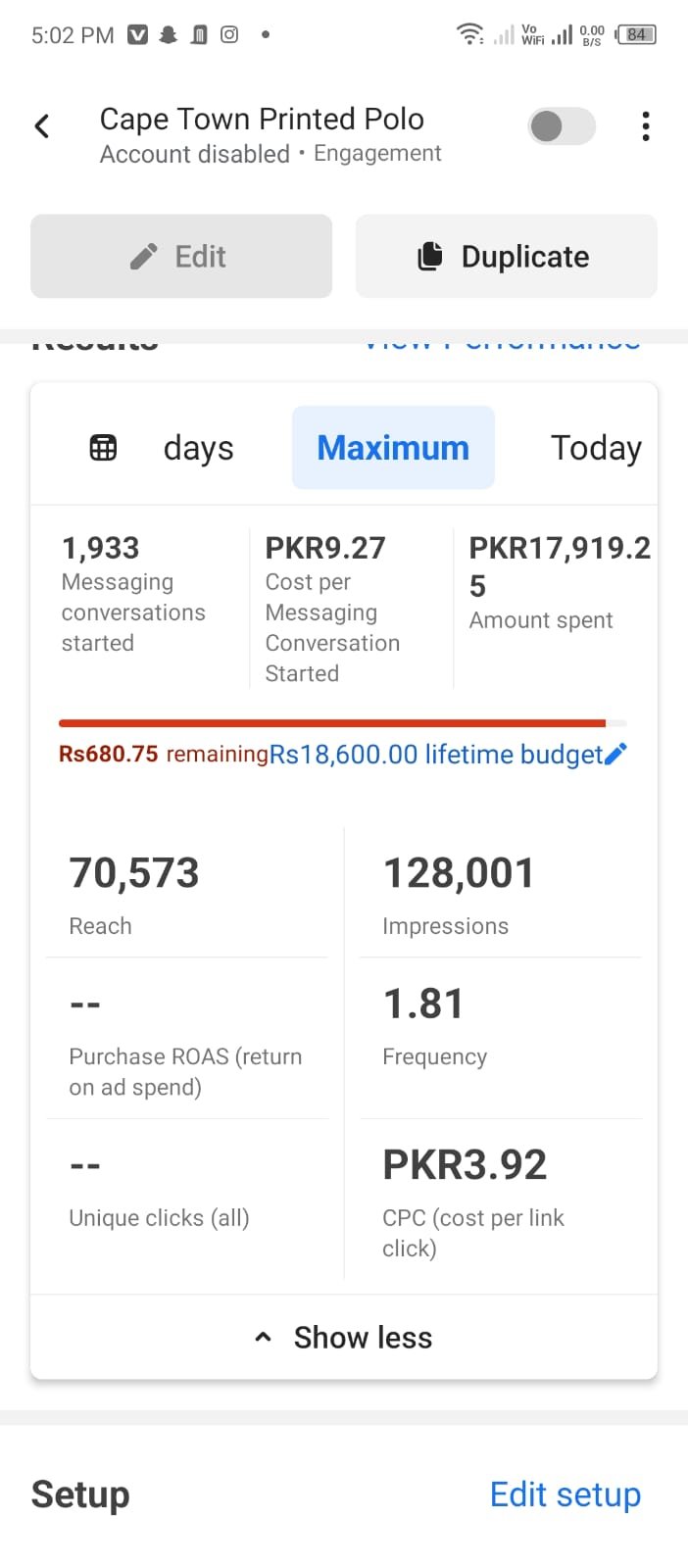Tap the back arrow icon
This screenshot has height=1568, width=688.
tap(42, 126)
